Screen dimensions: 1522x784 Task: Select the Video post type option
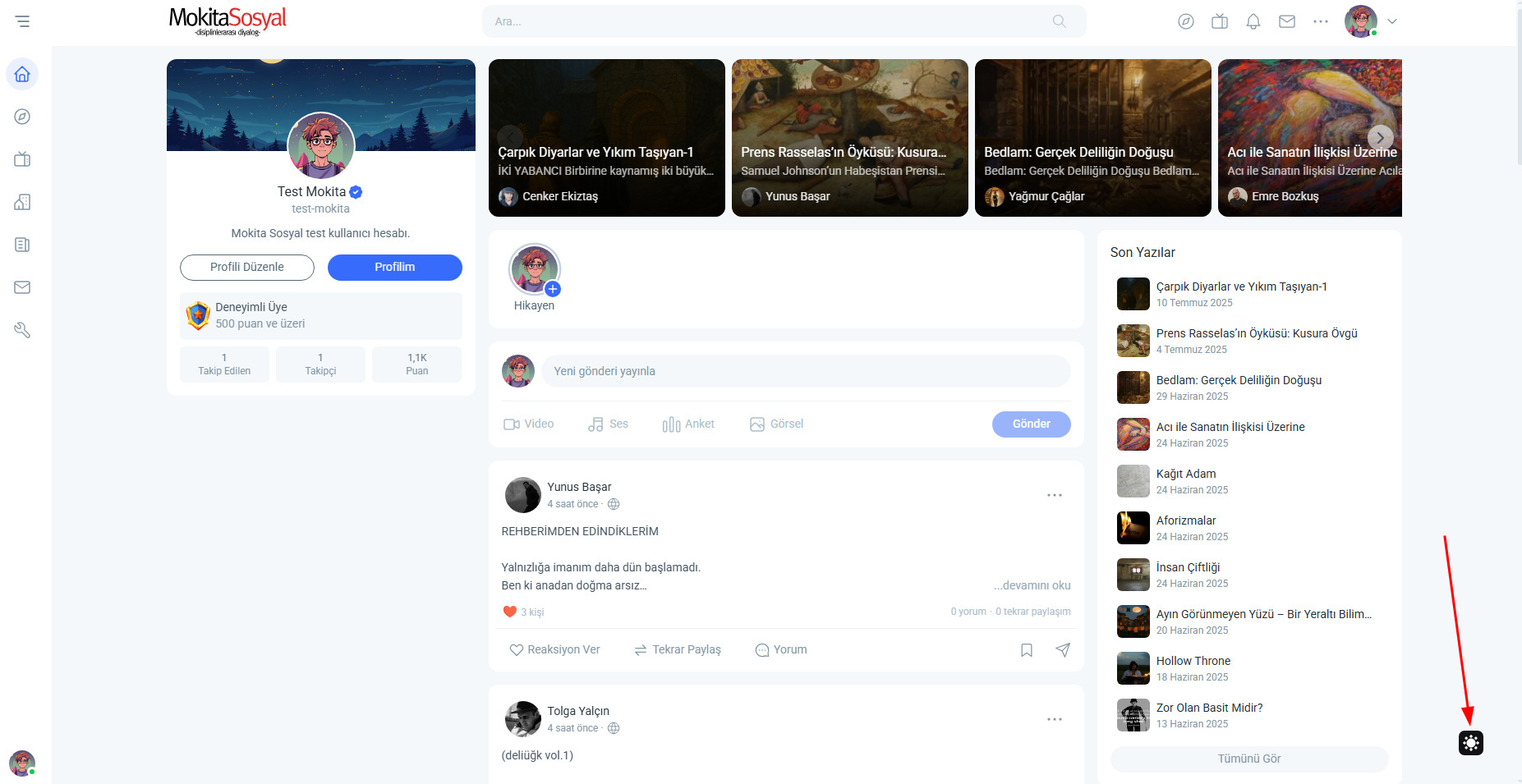(528, 424)
